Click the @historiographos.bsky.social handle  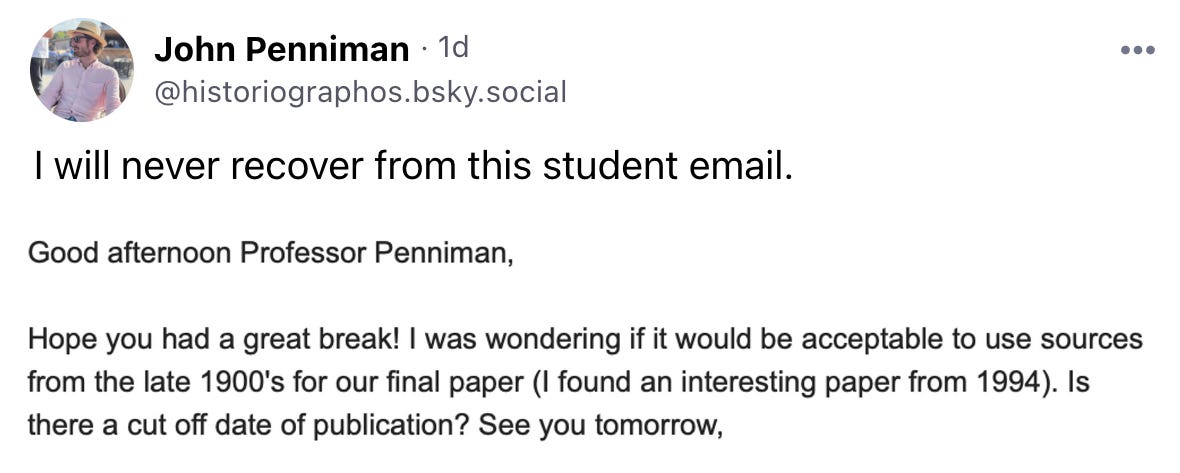[359, 93]
